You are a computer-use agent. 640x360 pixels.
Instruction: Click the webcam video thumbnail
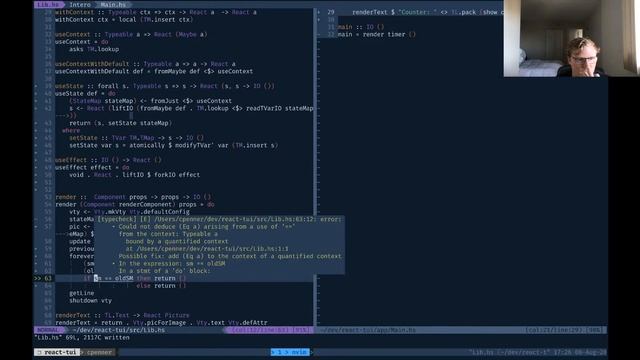click(571, 38)
